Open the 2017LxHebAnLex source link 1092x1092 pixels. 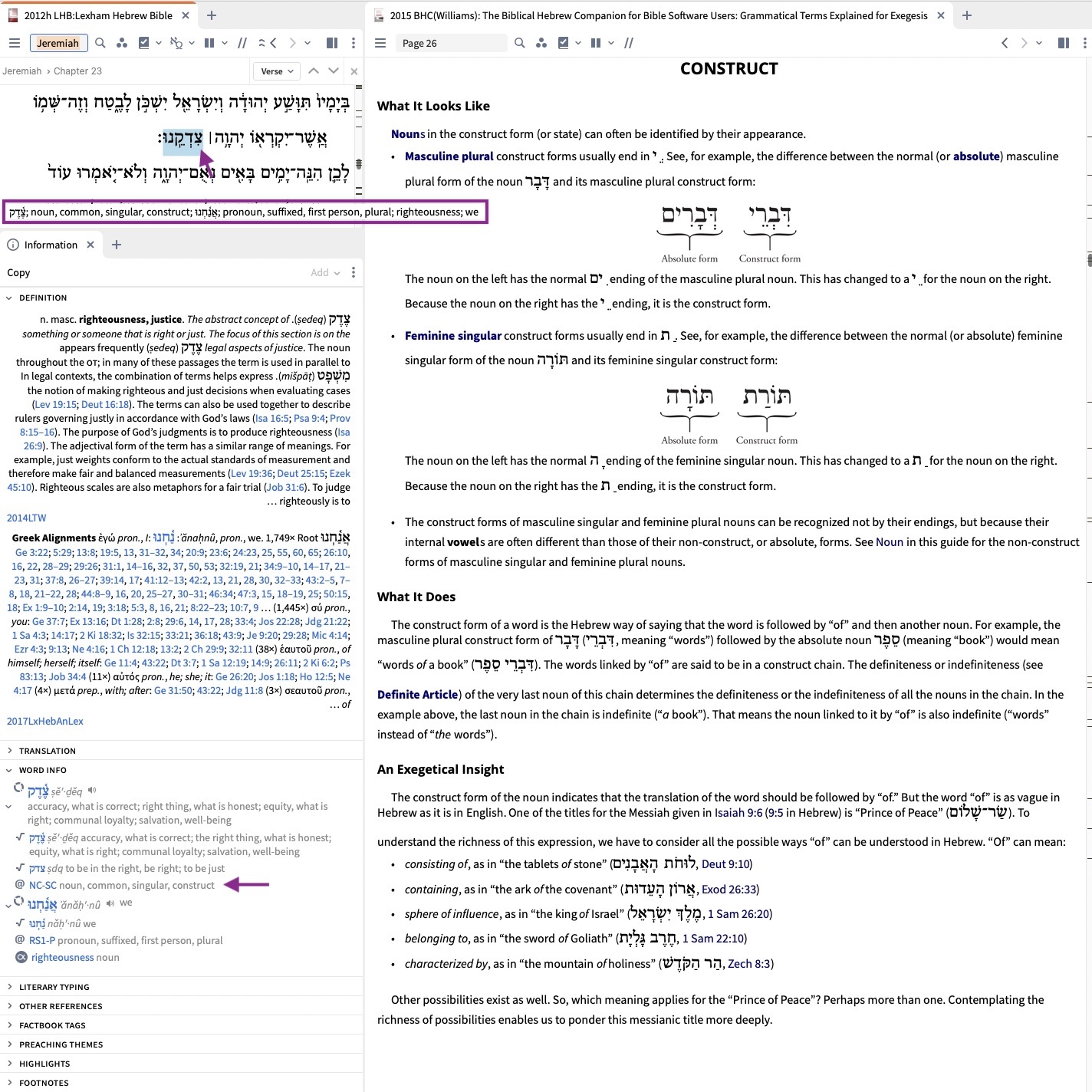click(45, 721)
